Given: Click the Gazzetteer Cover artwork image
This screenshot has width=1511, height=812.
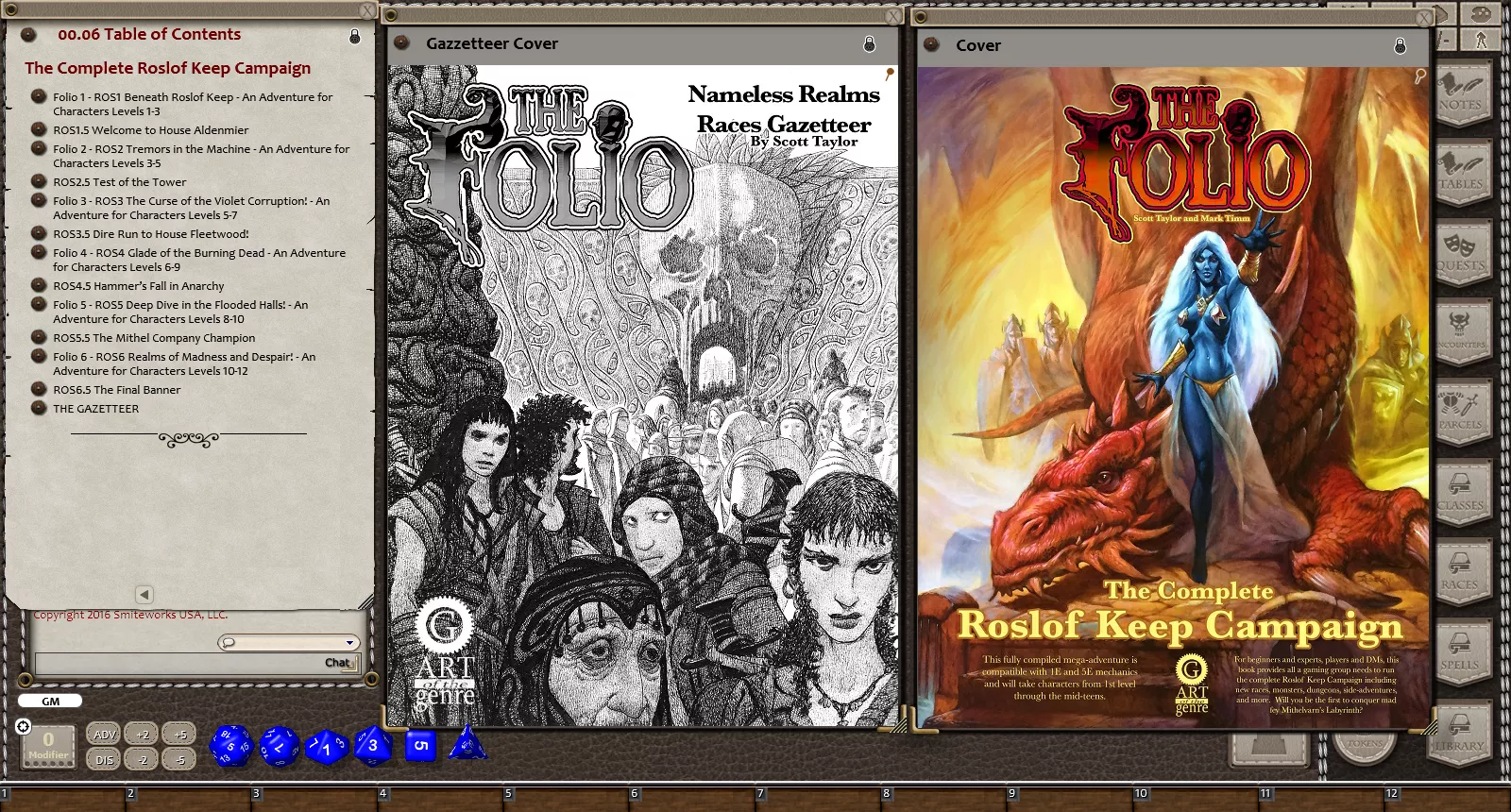Looking at the screenshot, I should tap(642, 396).
